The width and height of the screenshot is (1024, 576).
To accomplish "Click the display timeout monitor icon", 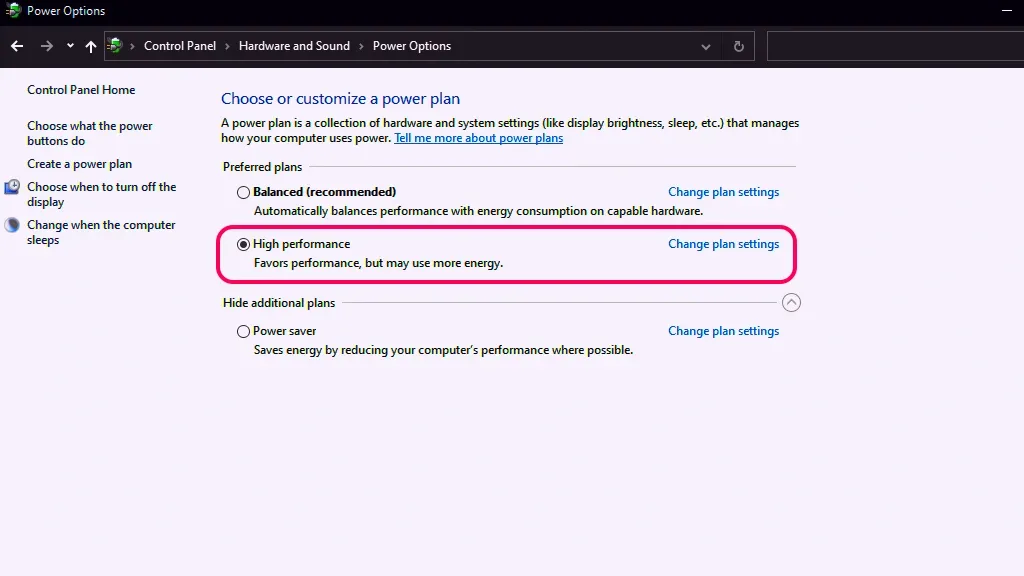I will coord(12,187).
